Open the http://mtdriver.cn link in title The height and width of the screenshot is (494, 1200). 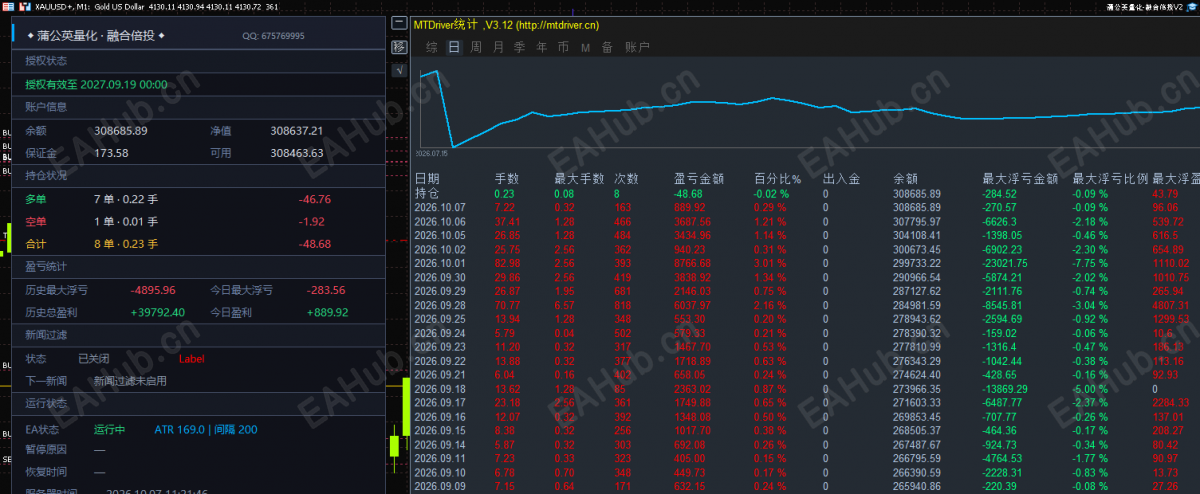(558, 24)
